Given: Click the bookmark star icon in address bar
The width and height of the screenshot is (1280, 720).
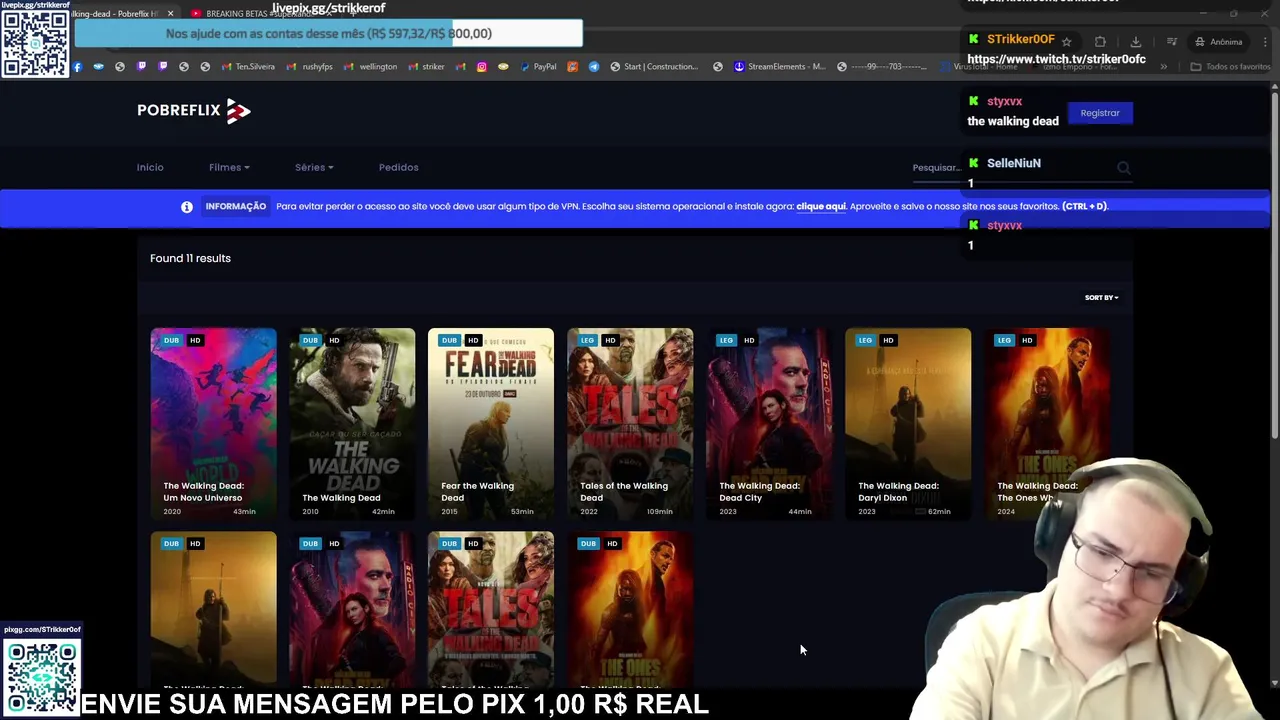Looking at the screenshot, I should [x=1067, y=42].
